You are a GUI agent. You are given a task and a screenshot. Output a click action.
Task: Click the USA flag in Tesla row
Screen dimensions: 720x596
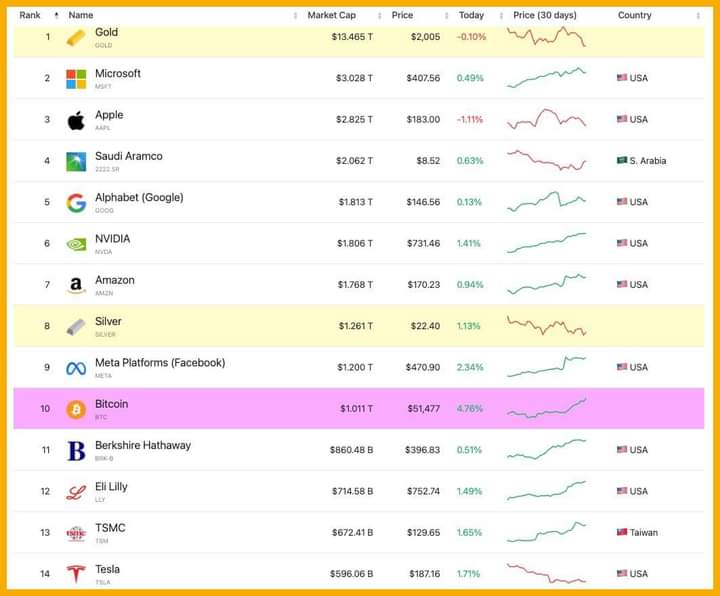(x=622, y=574)
